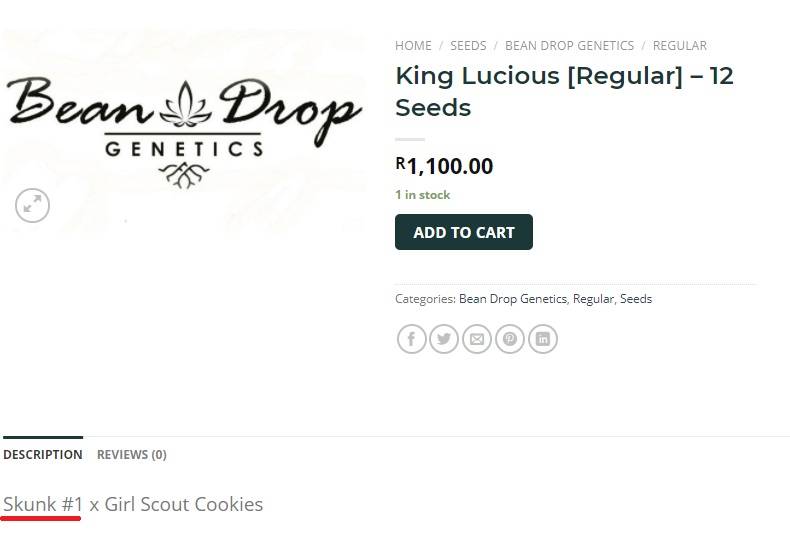Pin product on Pinterest icon
The image size is (790, 552).
(x=509, y=339)
